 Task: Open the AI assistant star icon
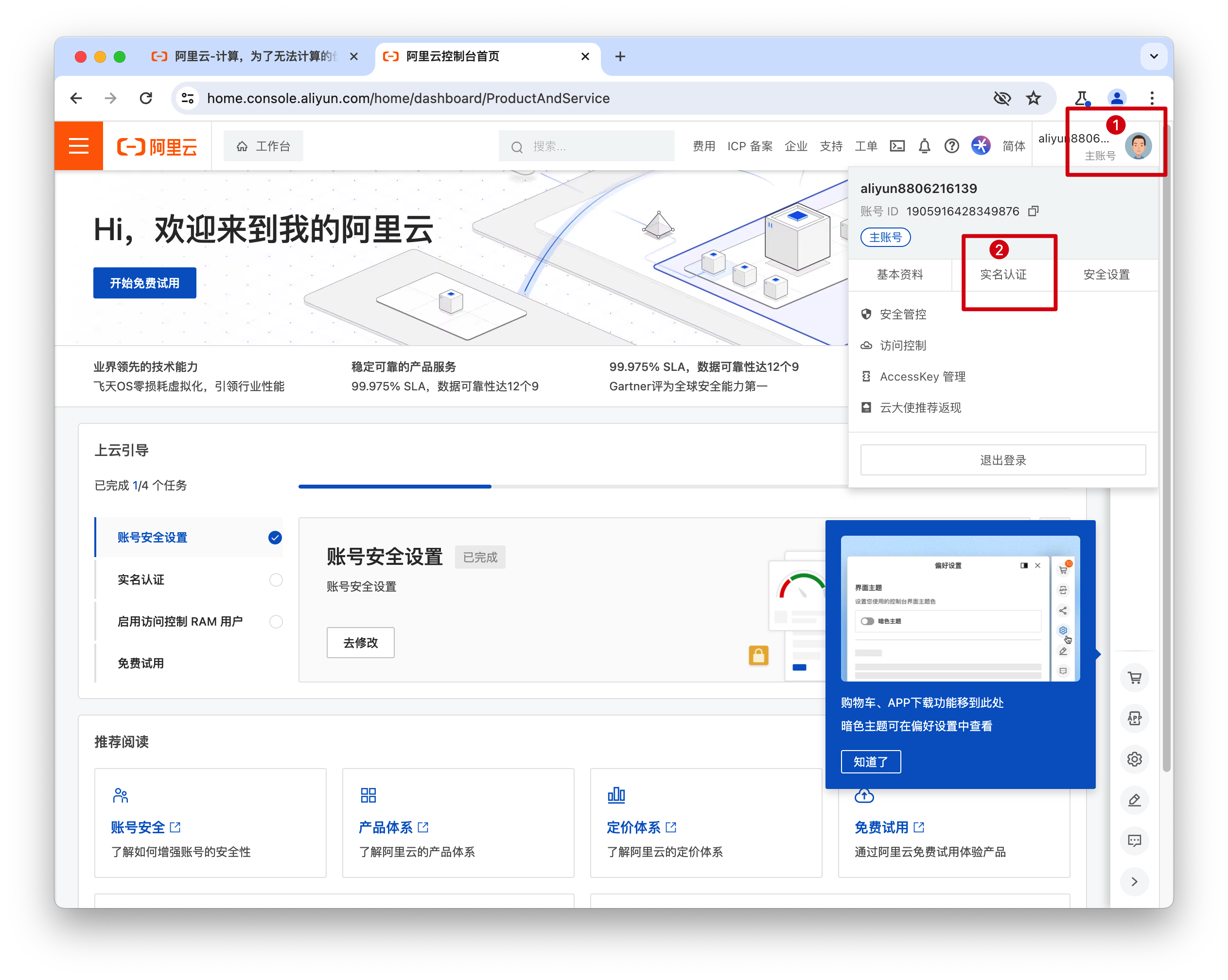click(x=980, y=146)
